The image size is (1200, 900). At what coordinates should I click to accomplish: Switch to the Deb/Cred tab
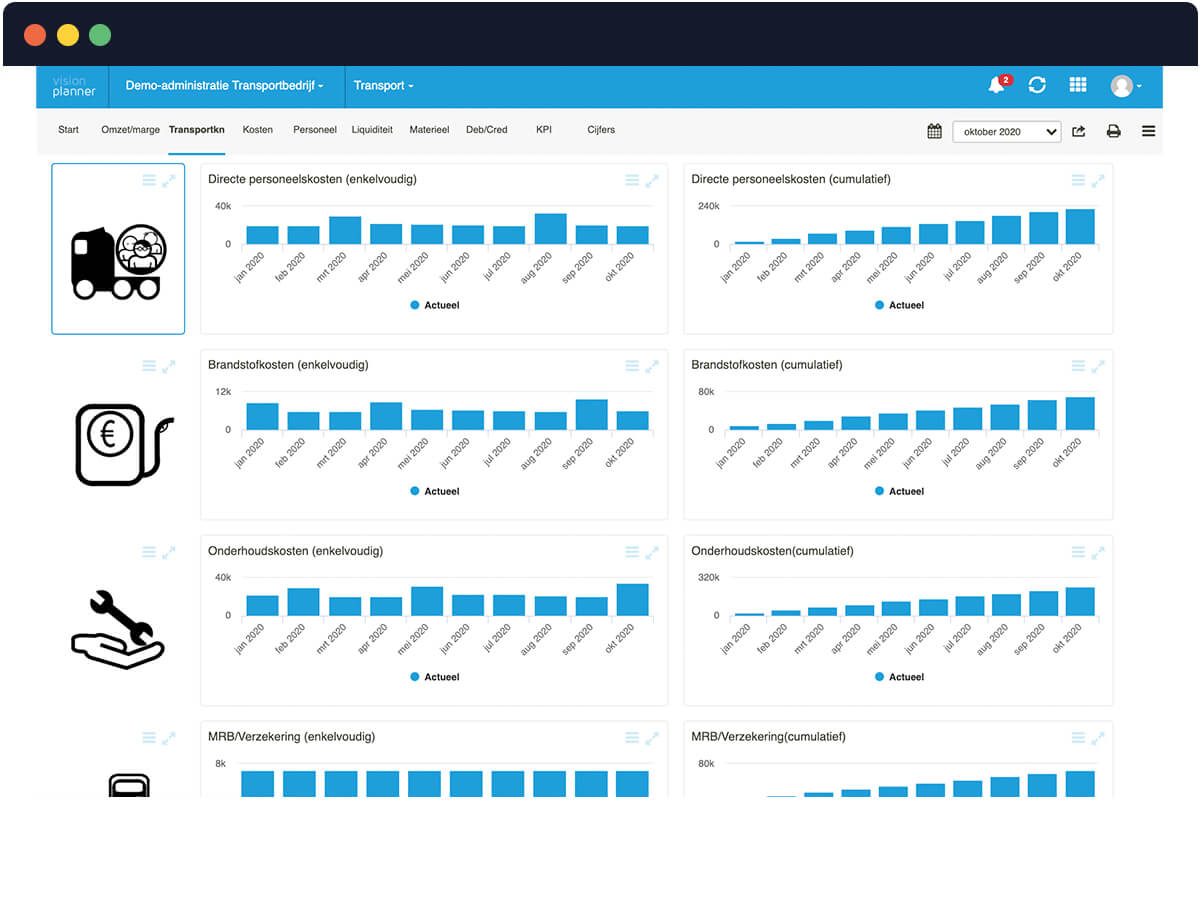click(x=487, y=130)
